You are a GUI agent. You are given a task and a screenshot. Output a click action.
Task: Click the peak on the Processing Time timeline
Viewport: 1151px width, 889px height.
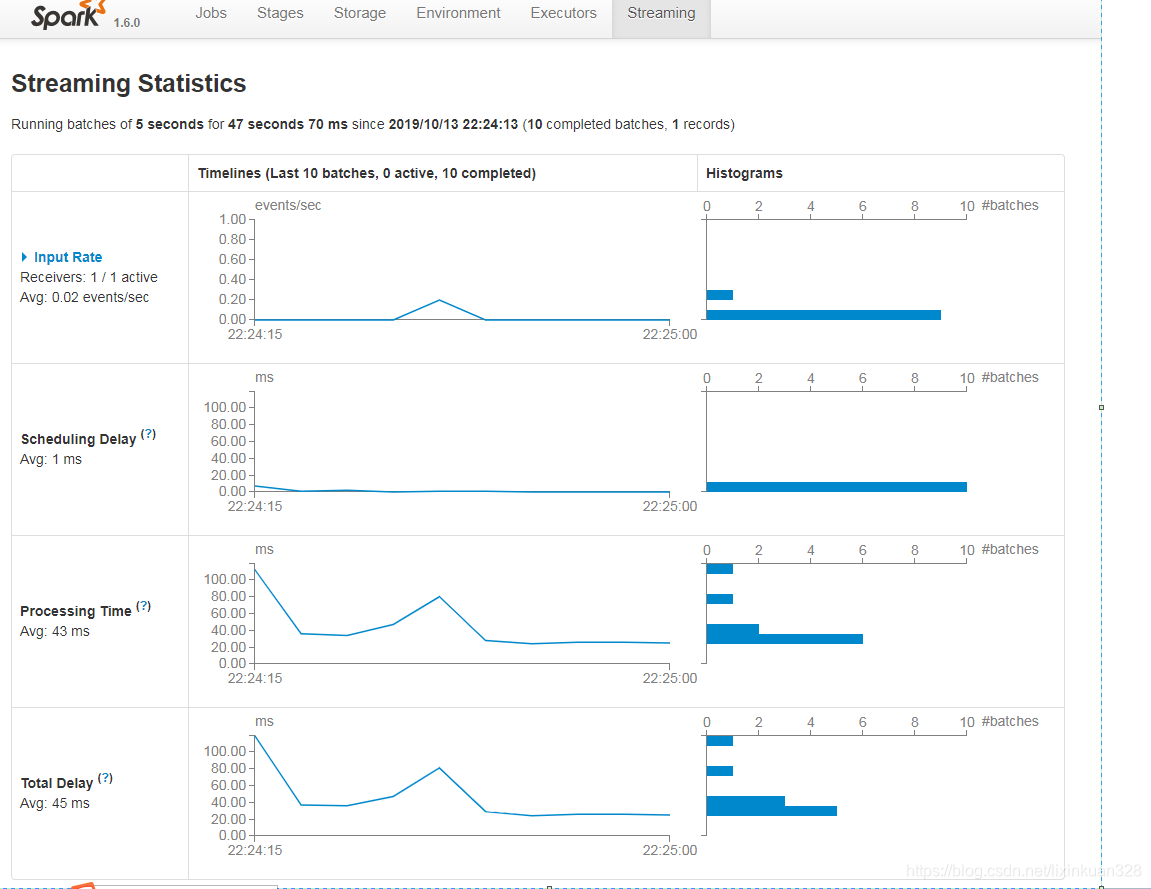(439, 597)
